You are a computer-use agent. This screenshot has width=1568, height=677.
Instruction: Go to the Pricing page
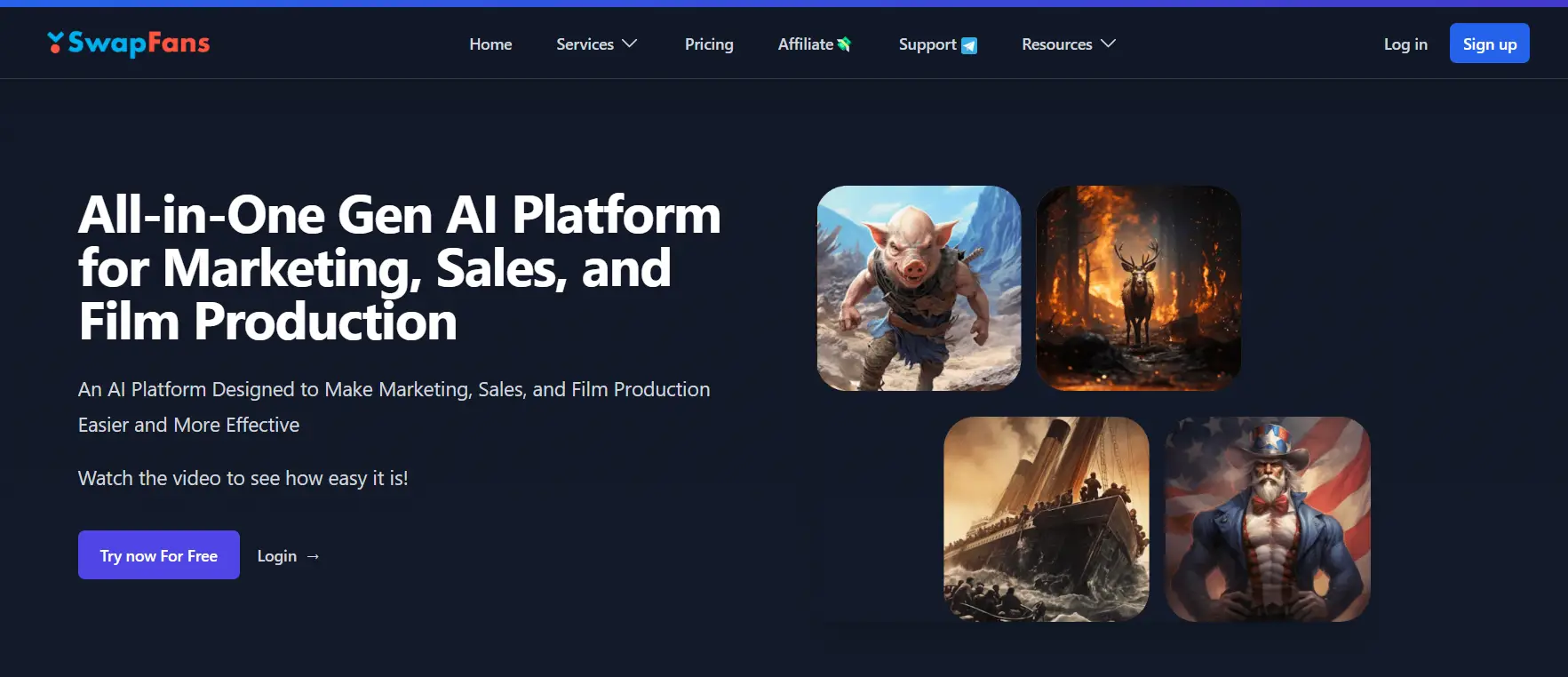pos(709,44)
